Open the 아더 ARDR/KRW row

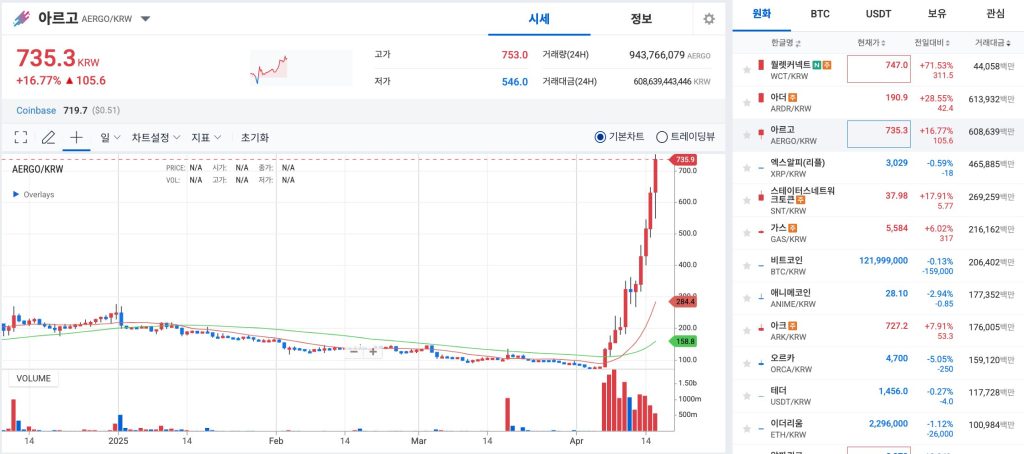click(x=878, y=103)
